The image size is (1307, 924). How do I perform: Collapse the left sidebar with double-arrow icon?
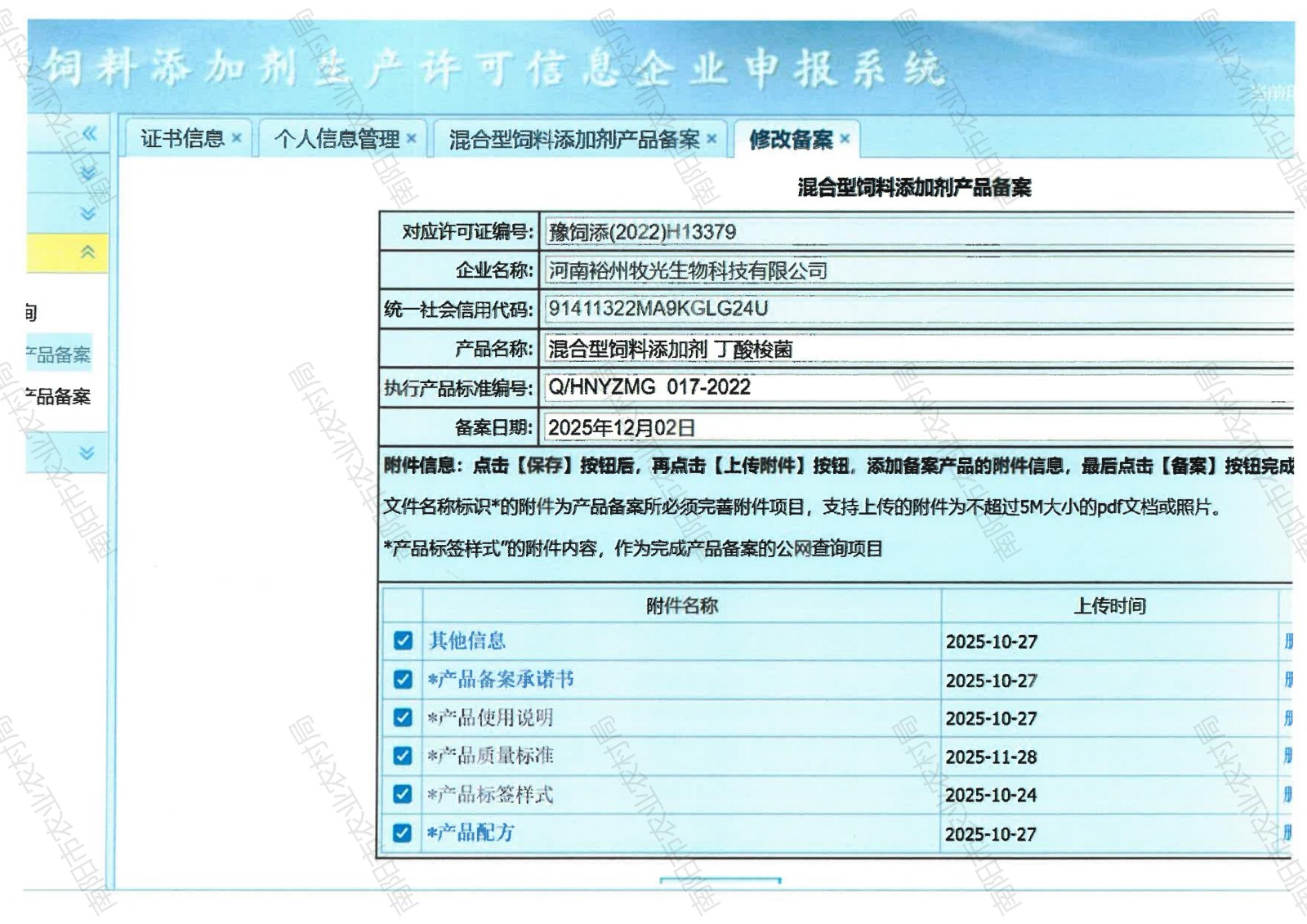pyautogui.click(x=88, y=134)
